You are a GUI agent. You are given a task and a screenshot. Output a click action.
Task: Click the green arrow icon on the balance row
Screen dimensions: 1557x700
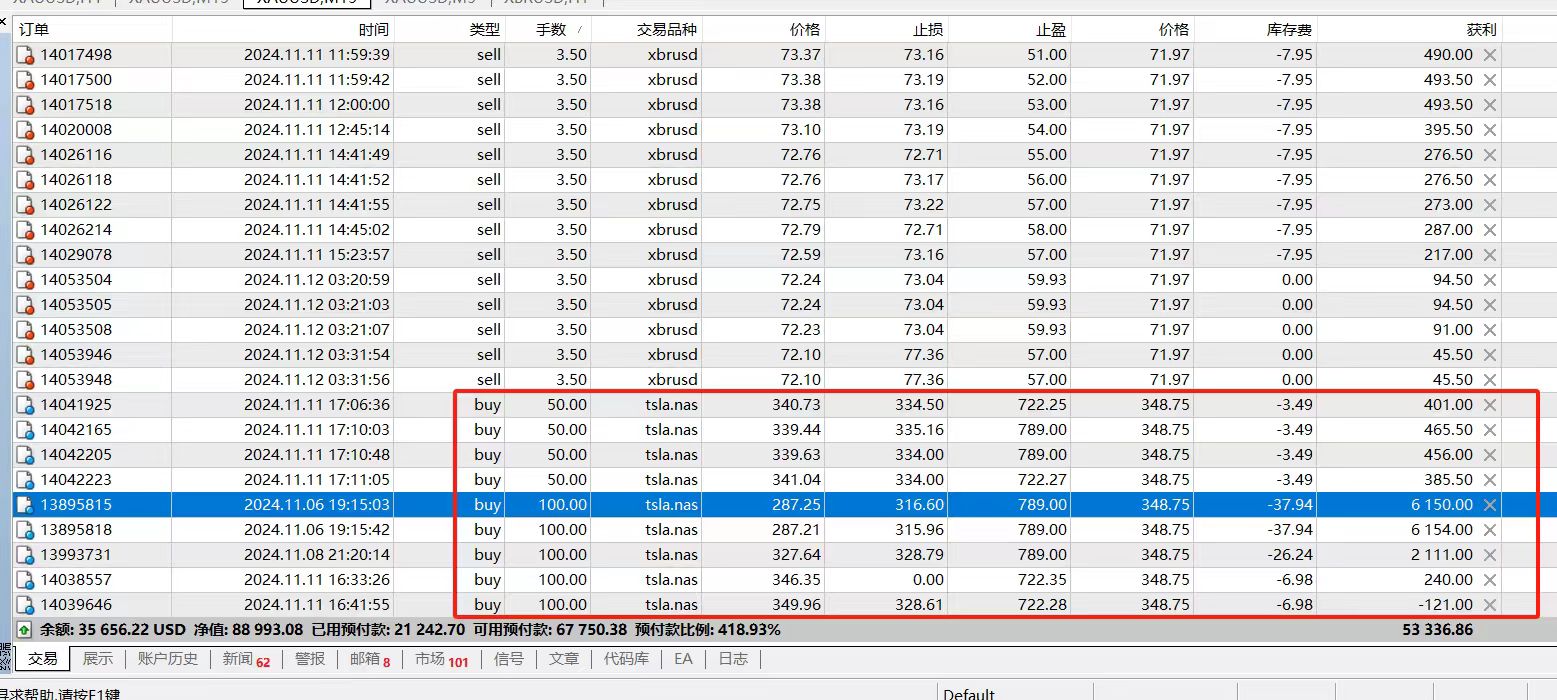pyautogui.click(x=22, y=629)
